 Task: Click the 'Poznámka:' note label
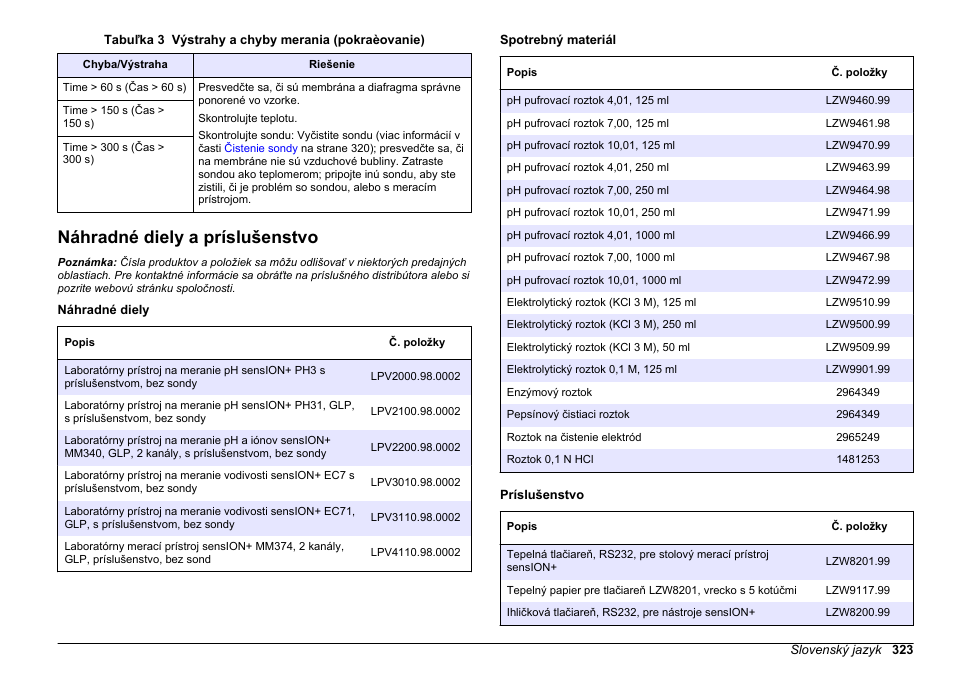87,262
